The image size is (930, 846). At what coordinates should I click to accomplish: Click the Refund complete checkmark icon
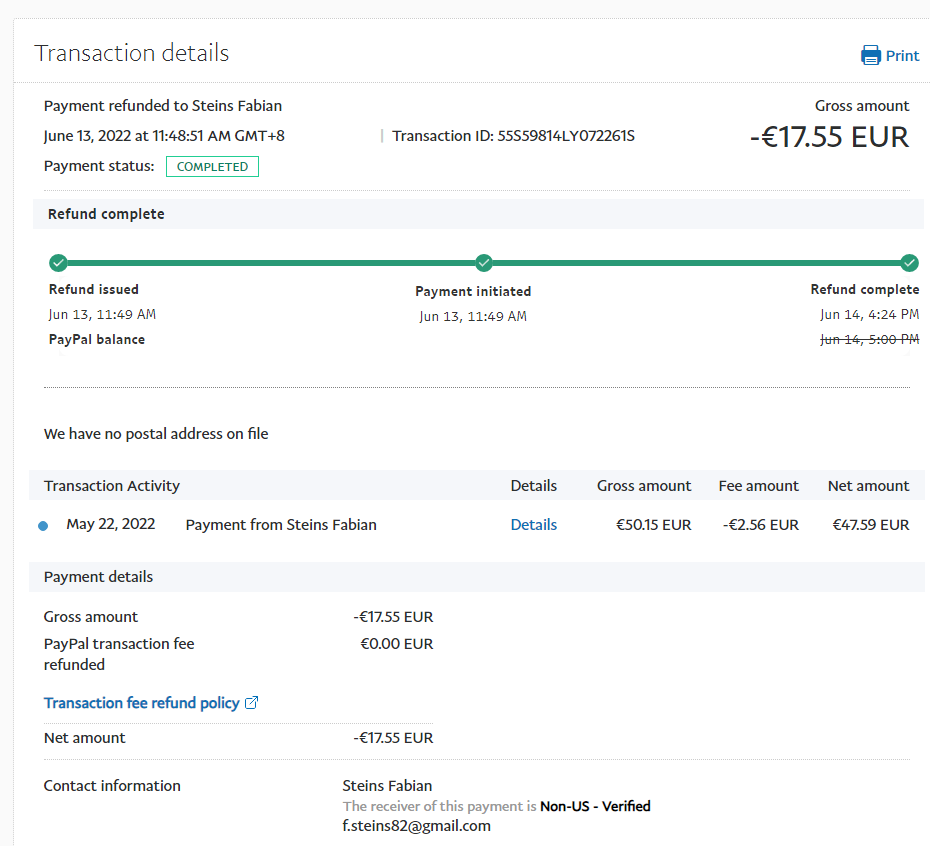tap(909, 263)
